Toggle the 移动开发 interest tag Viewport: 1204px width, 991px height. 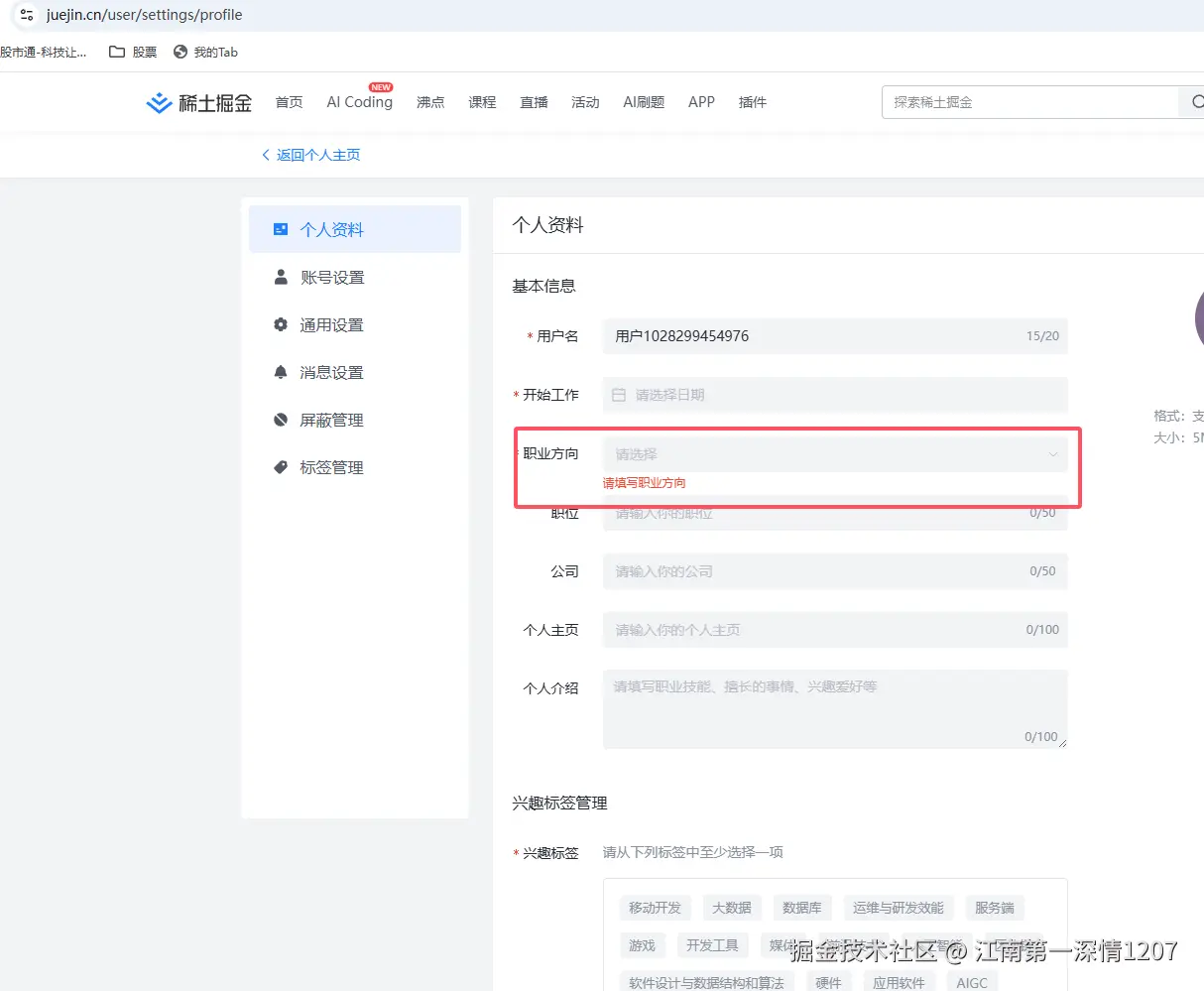tap(655, 907)
